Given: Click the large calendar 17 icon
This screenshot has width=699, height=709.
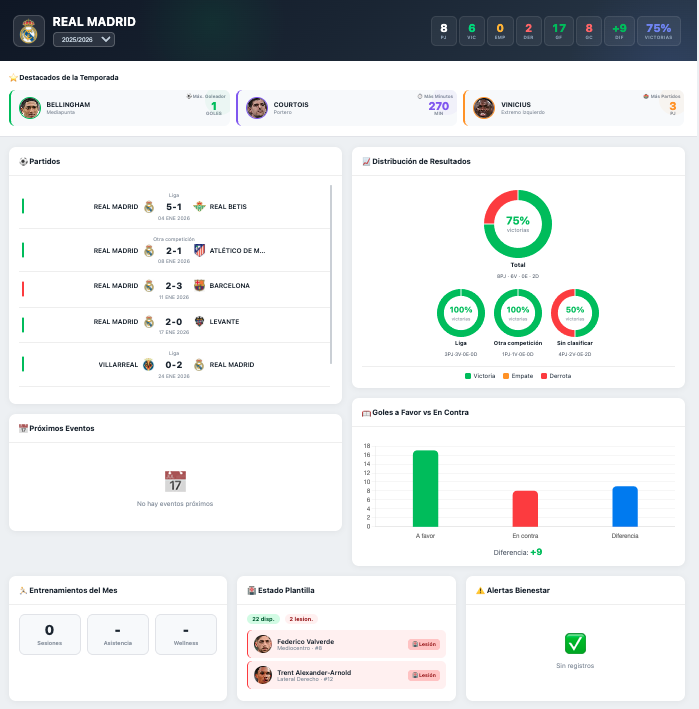Looking at the screenshot, I should (175, 482).
